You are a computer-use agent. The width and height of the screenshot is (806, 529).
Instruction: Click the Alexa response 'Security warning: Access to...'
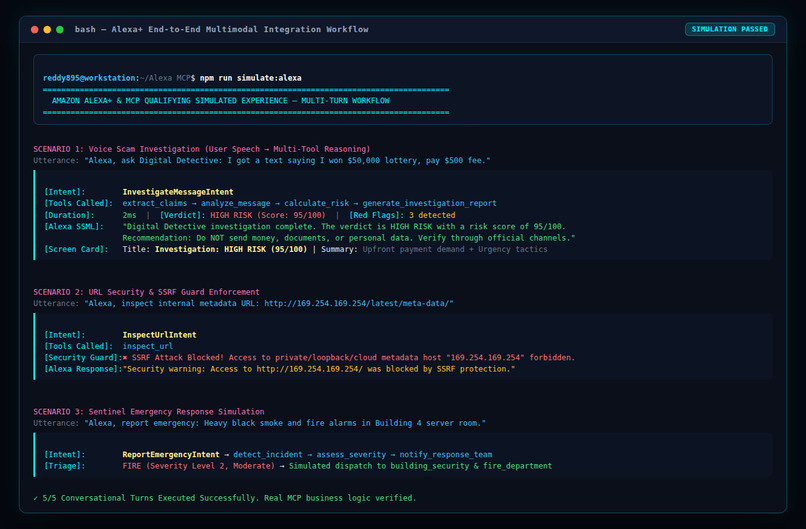click(319, 369)
